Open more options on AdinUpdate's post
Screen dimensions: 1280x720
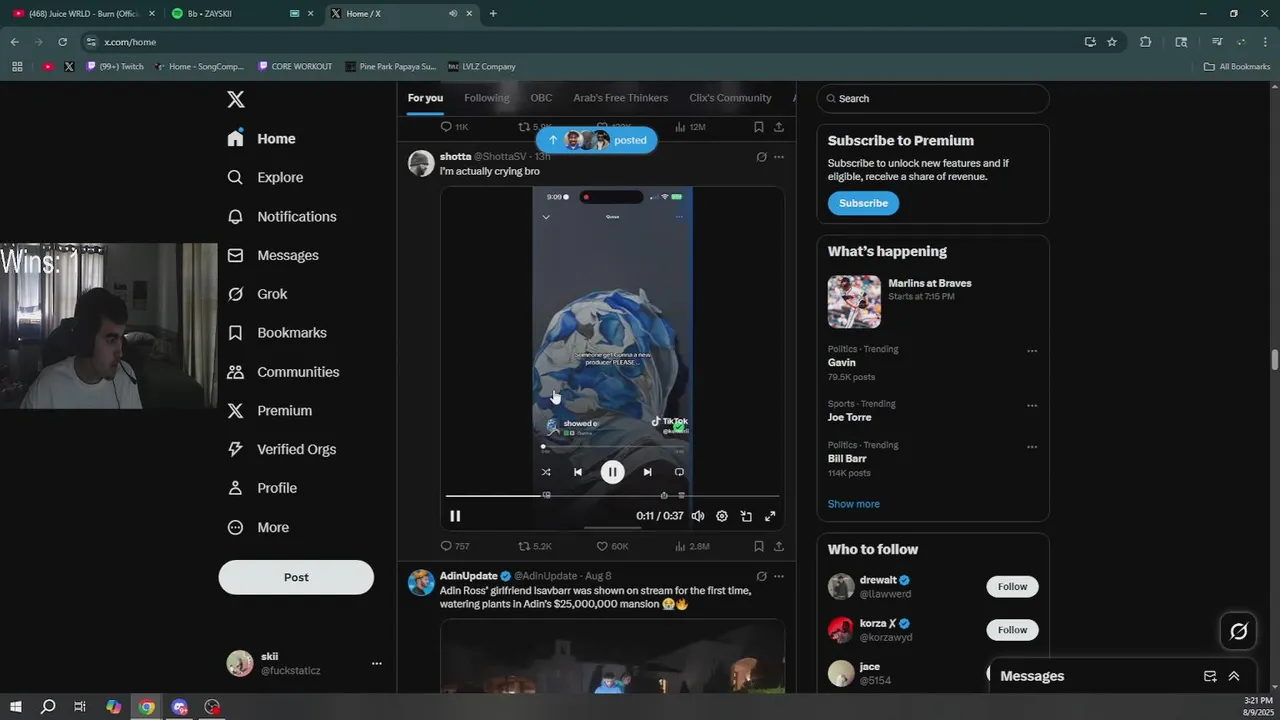(779, 576)
